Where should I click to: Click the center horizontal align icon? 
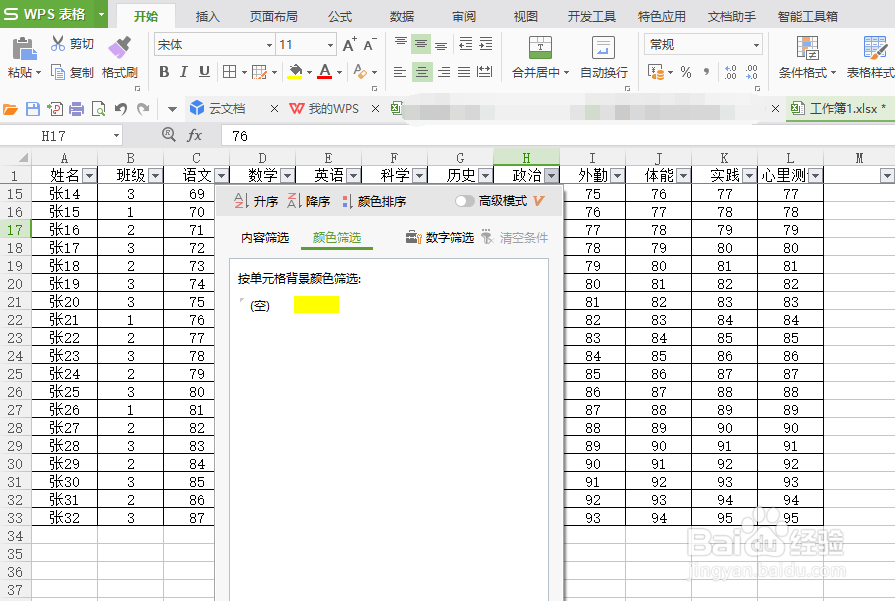click(x=421, y=72)
